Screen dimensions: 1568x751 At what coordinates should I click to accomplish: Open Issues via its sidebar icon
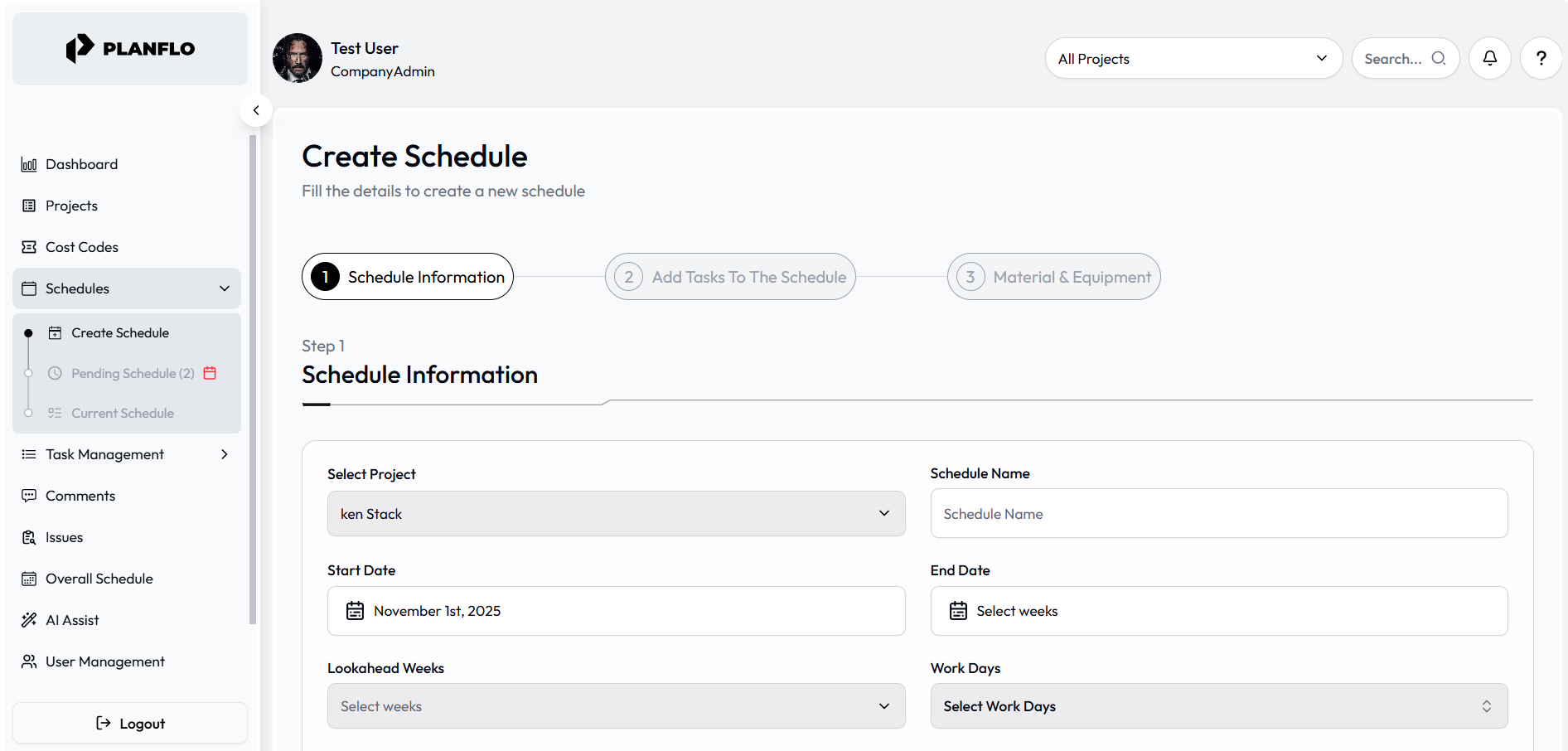point(29,536)
